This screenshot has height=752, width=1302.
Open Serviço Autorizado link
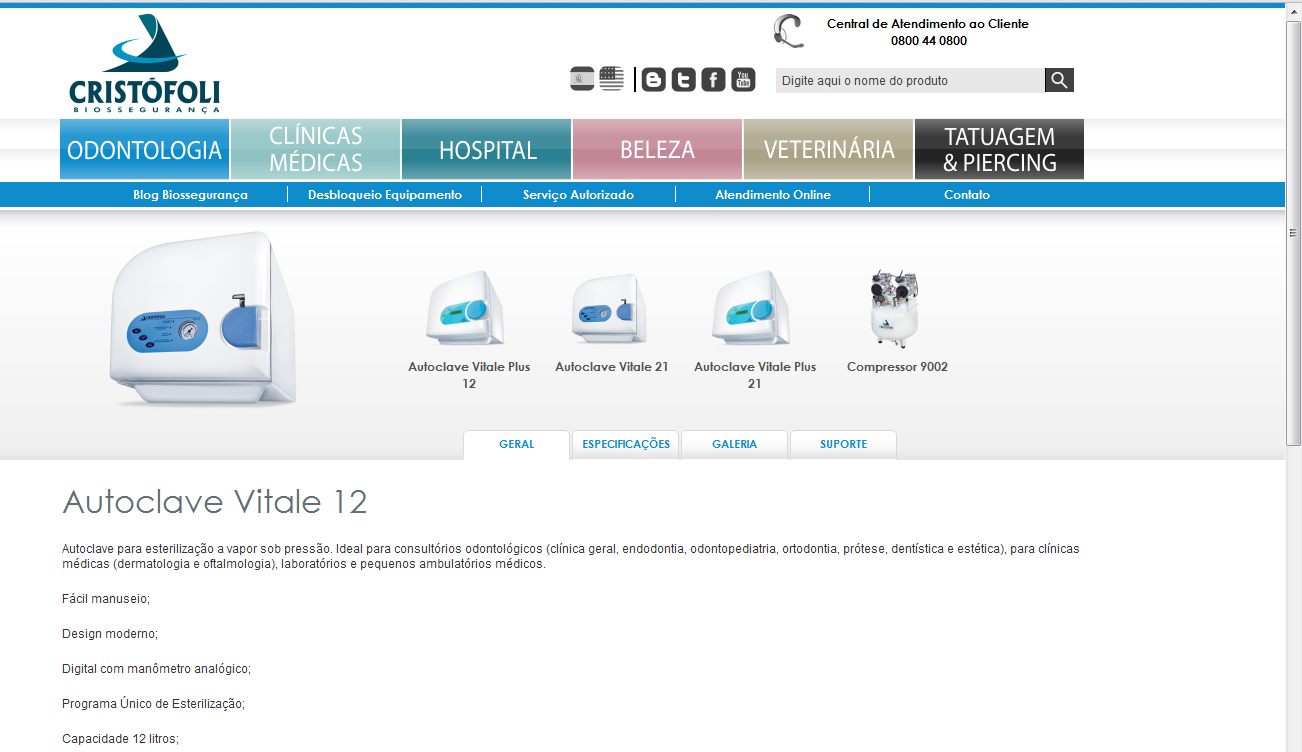578,195
